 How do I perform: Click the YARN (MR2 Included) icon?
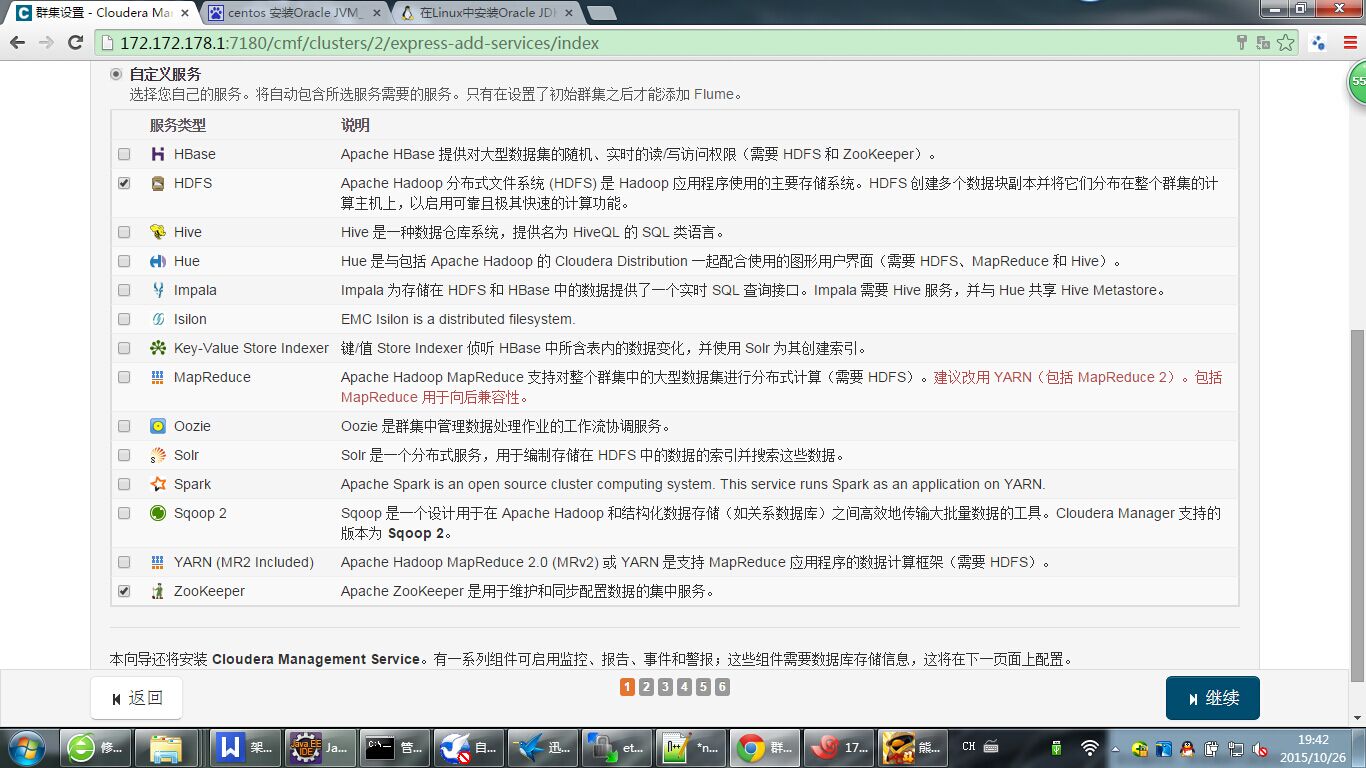coord(157,562)
